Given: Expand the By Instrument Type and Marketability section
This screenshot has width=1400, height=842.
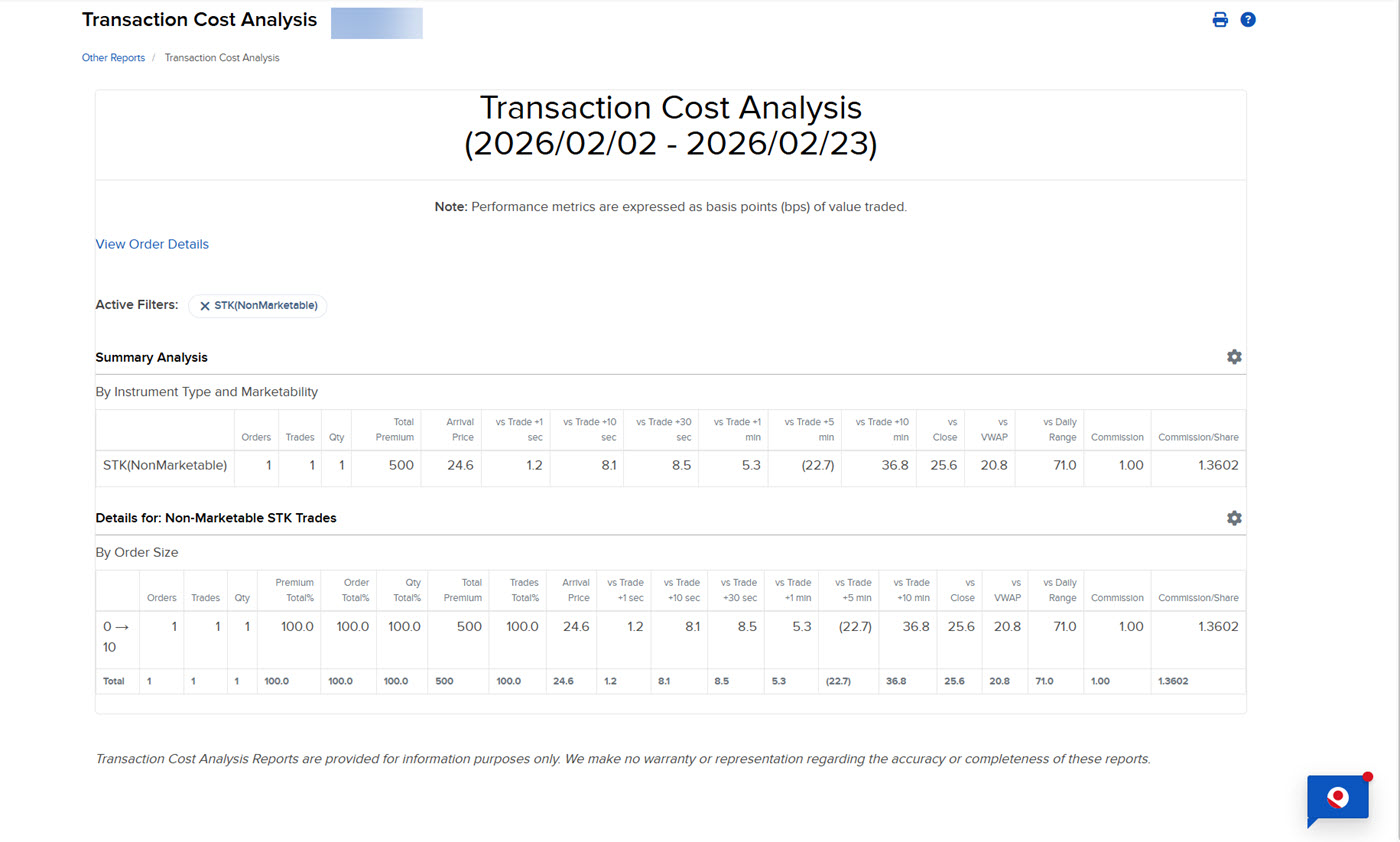Looking at the screenshot, I should pyautogui.click(x=206, y=391).
